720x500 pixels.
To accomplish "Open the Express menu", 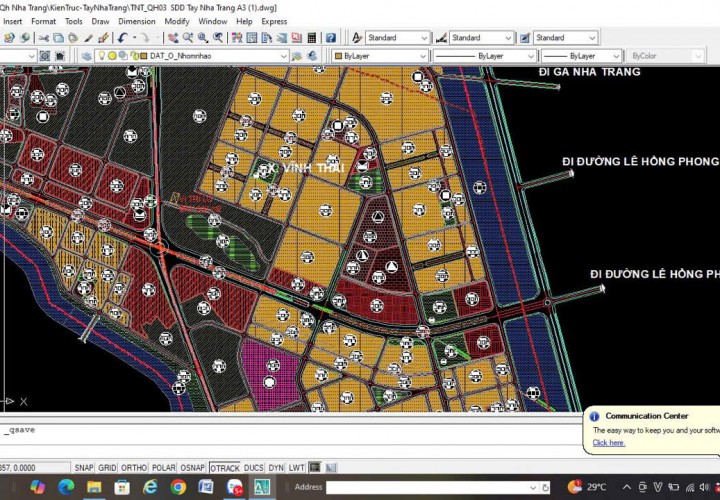I will (274, 21).
